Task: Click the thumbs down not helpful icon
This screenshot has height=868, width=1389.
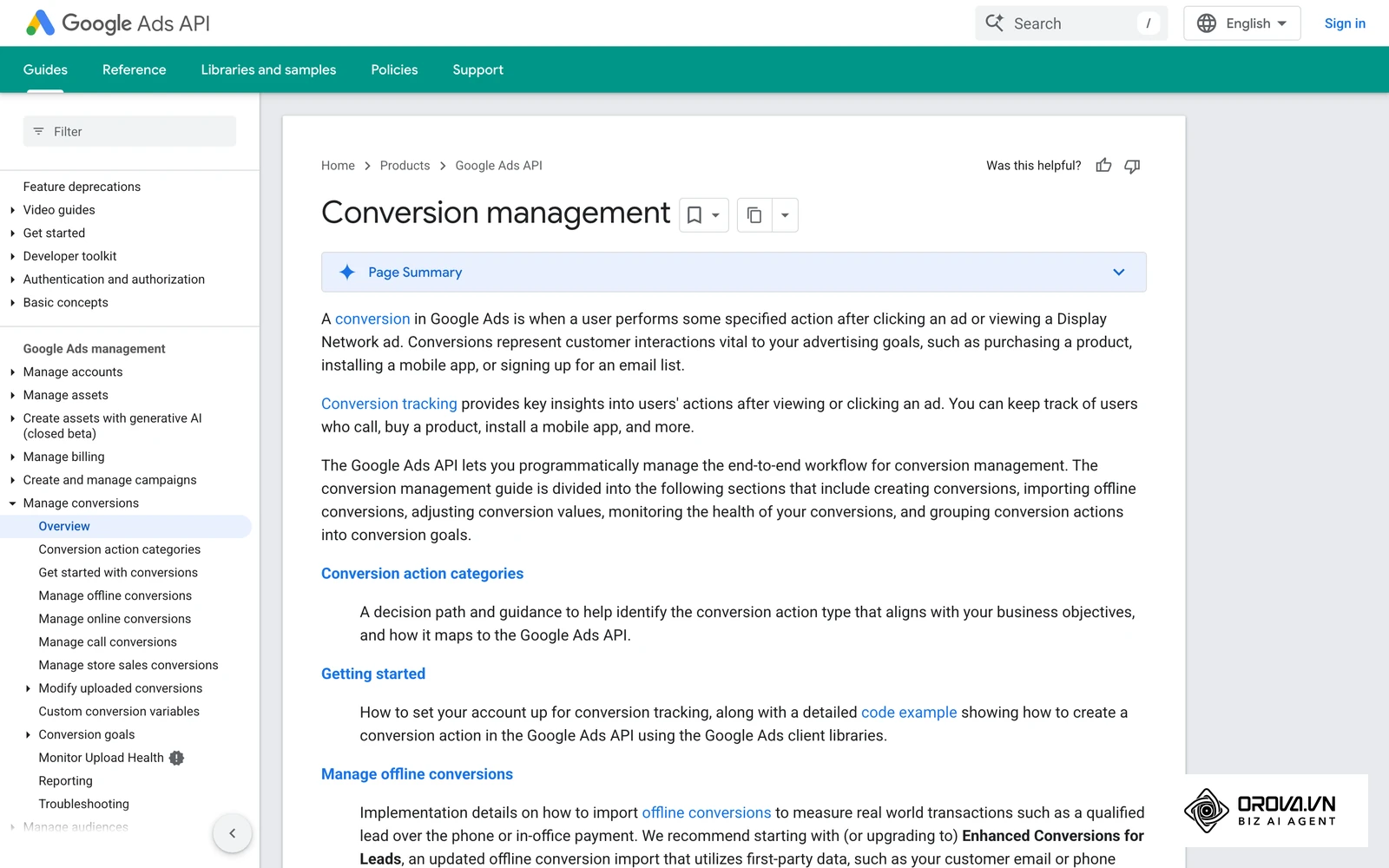Action: coord(1132,166)
